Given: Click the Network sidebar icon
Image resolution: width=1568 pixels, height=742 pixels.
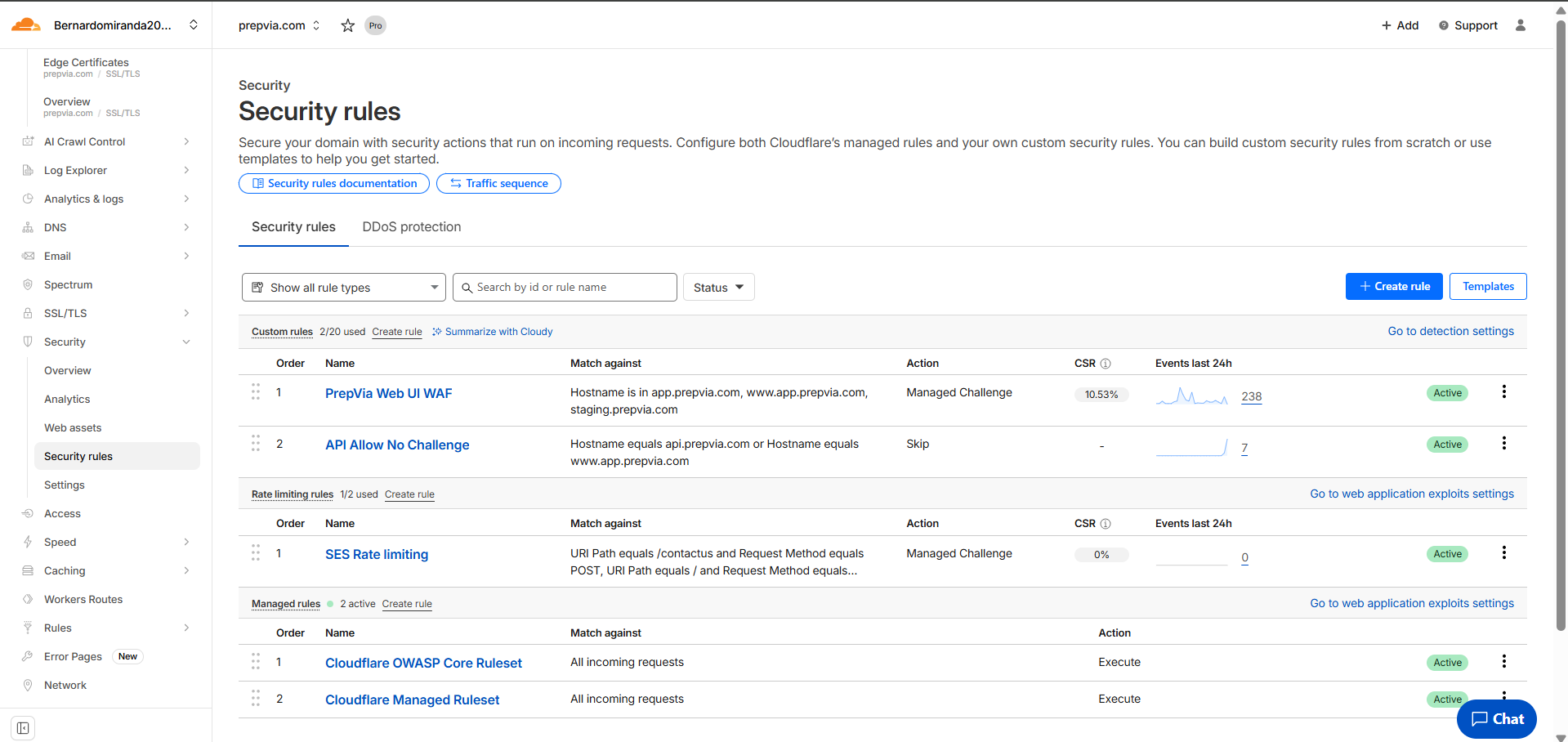Looking at the screenshot, I should pyautogui.click(x=28, y=685).
